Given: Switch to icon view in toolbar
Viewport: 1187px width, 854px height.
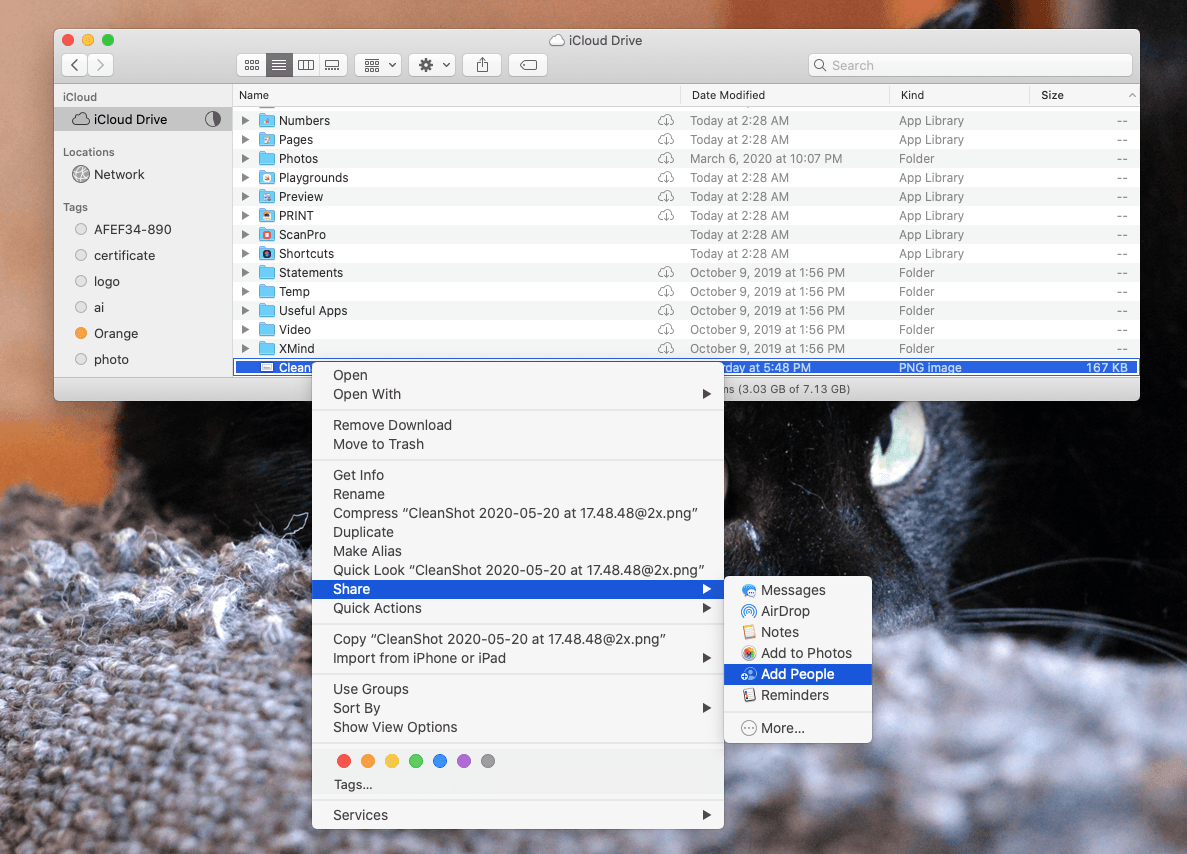Looking at the screenshot, I should [x=252, y=65].
